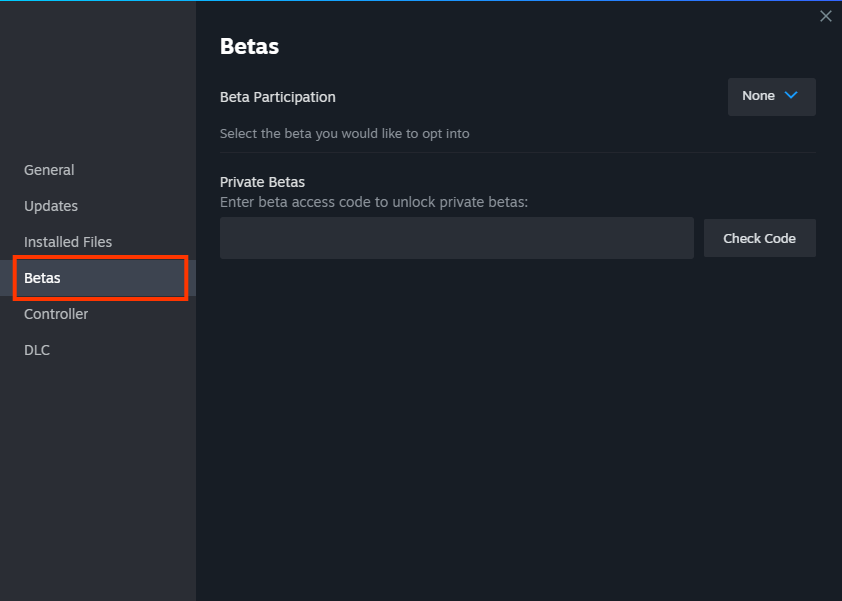This screenshot has height=601, width=842.
Task: Close the properties dialog with the X
Action: [825, 16]
